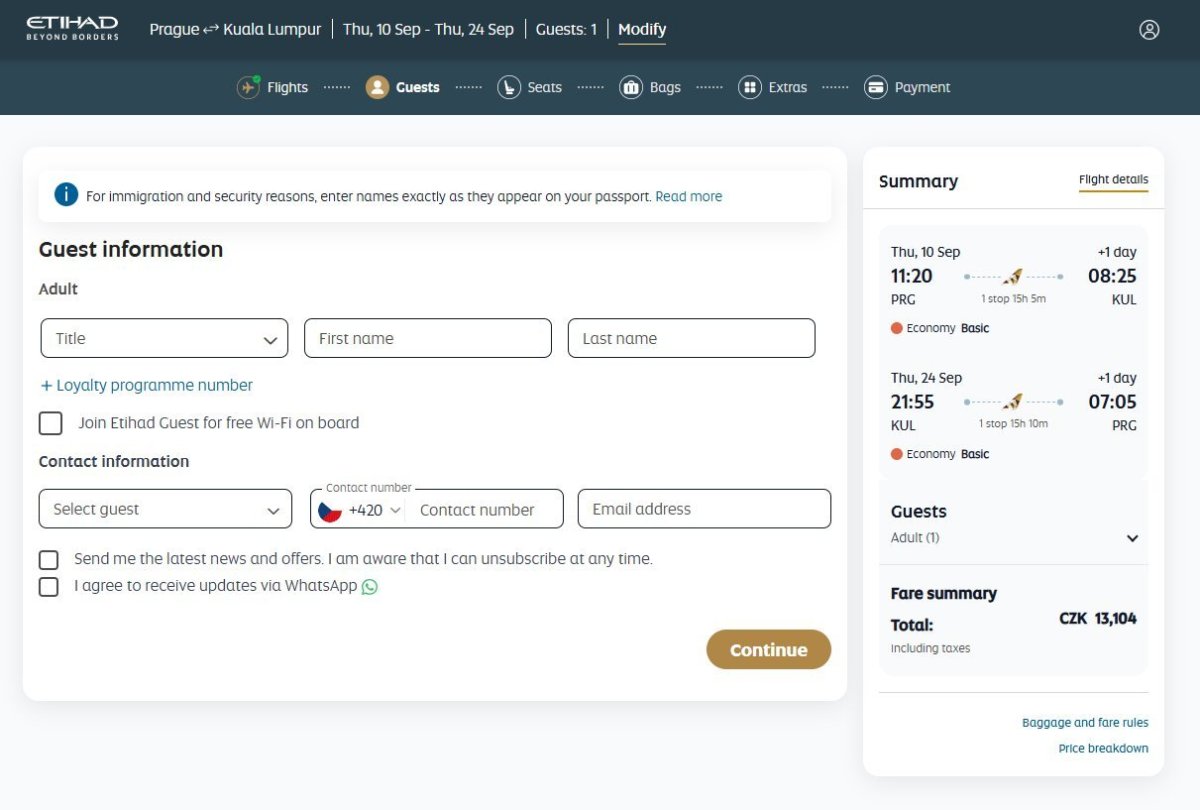The image size is (1200, 810).
Task: Open the Select guest dropdown
Action: (x=165, y=509)
